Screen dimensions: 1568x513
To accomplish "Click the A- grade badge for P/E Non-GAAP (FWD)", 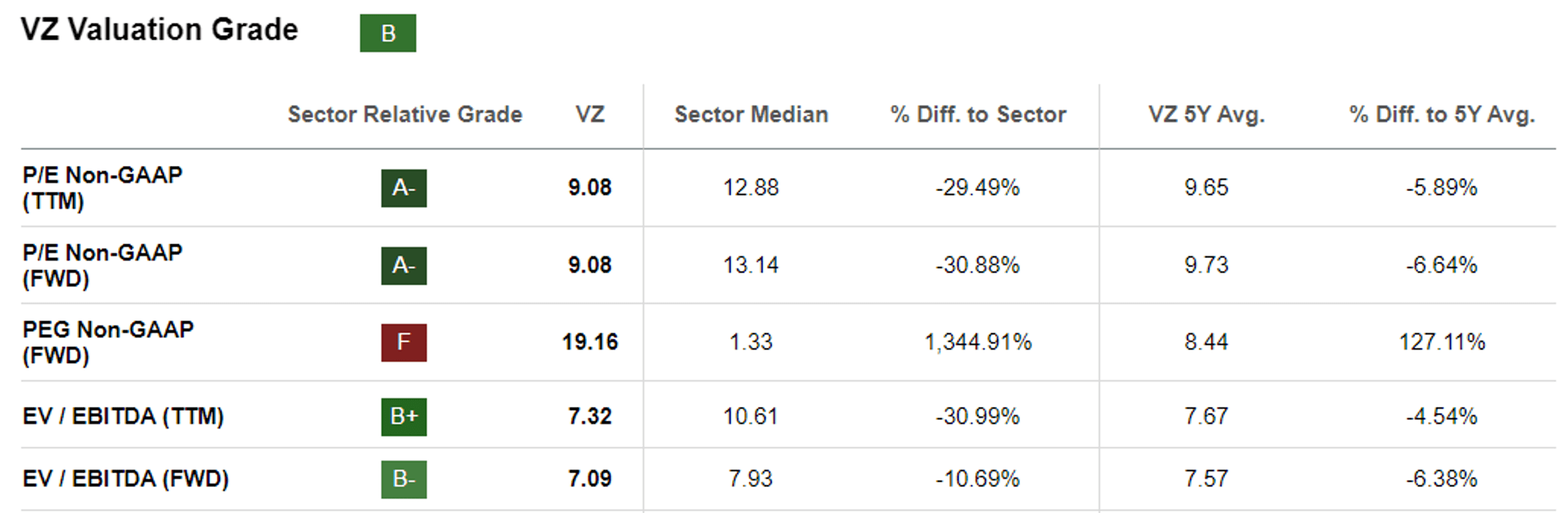I will 404,265.
